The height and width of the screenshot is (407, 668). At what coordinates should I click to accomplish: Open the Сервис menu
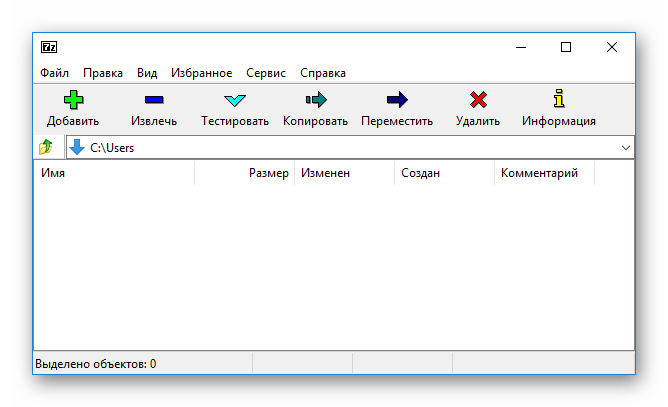pos(266,73)
